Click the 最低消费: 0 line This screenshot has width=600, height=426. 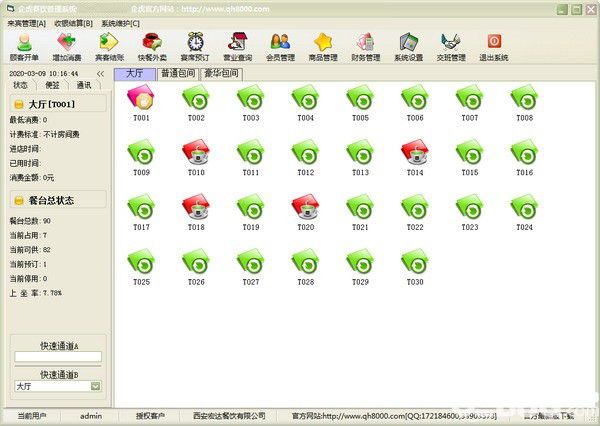(28, 120)
